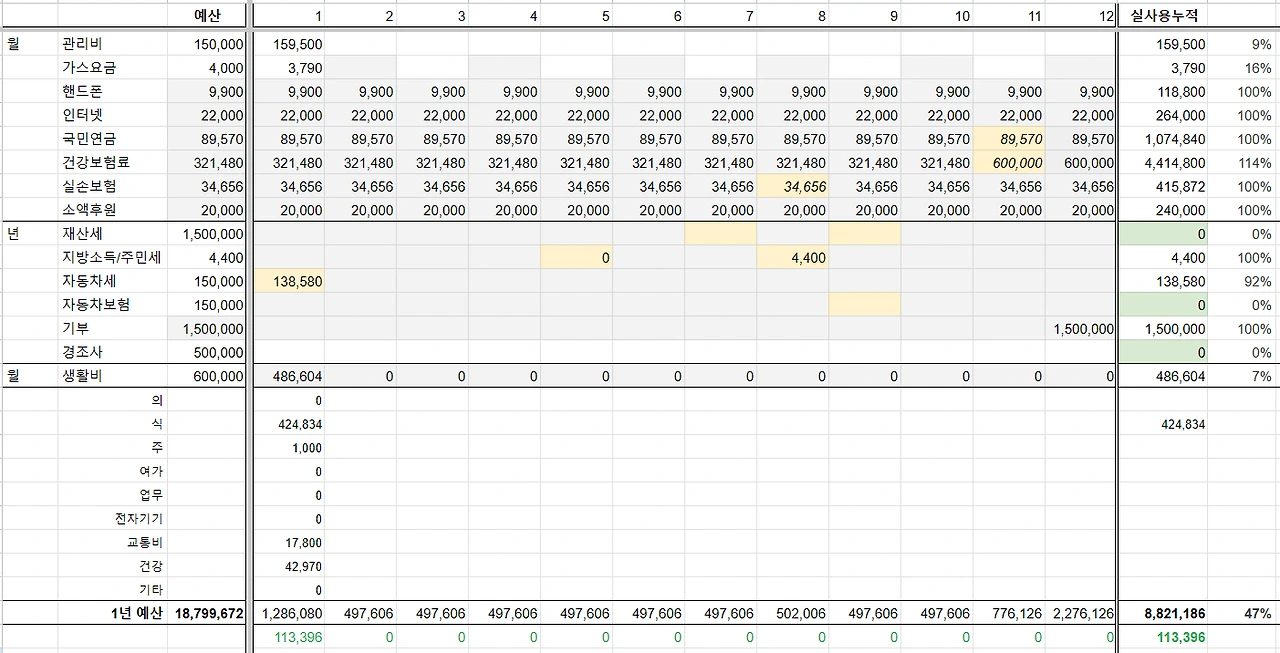This screenshot has width=1280, height=653.
Task: Select the 2,276,126 month 12 total
Action: point(1080,613)
